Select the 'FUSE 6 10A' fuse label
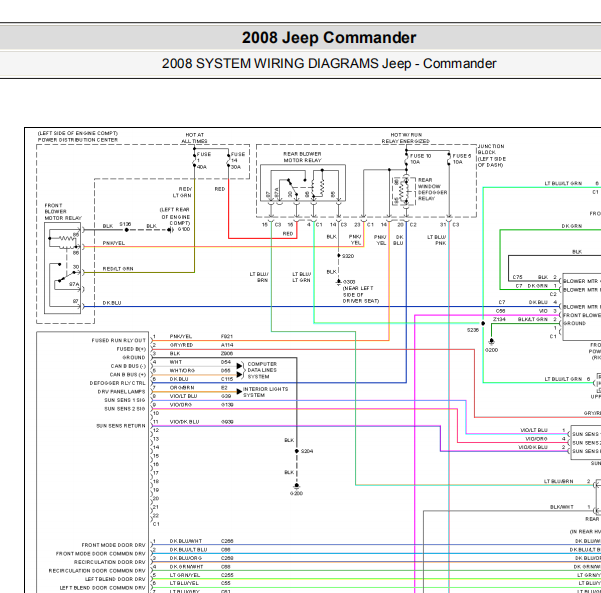Viewport: 601px width, 593px height. pos(462,159)
